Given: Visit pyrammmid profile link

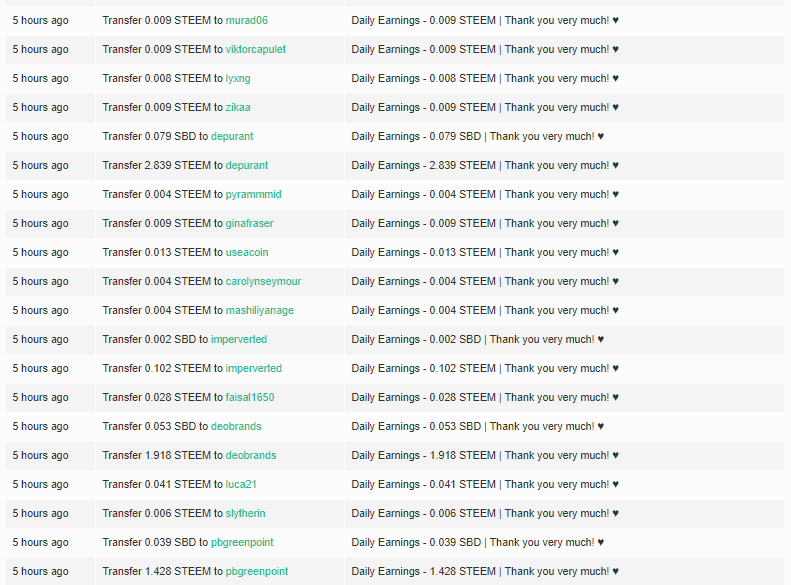Looking at the screenshot, I should click(x=253, y=195).
